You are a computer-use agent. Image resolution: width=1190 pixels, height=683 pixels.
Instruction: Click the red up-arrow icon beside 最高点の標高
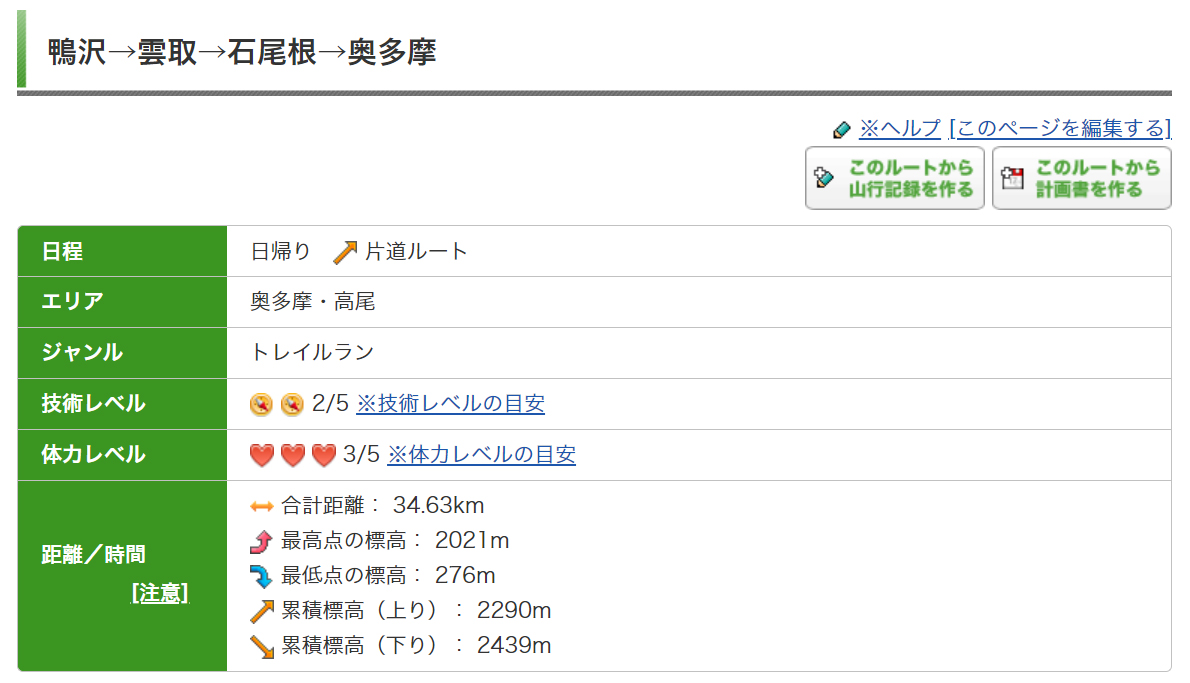(x=261, y=541)
